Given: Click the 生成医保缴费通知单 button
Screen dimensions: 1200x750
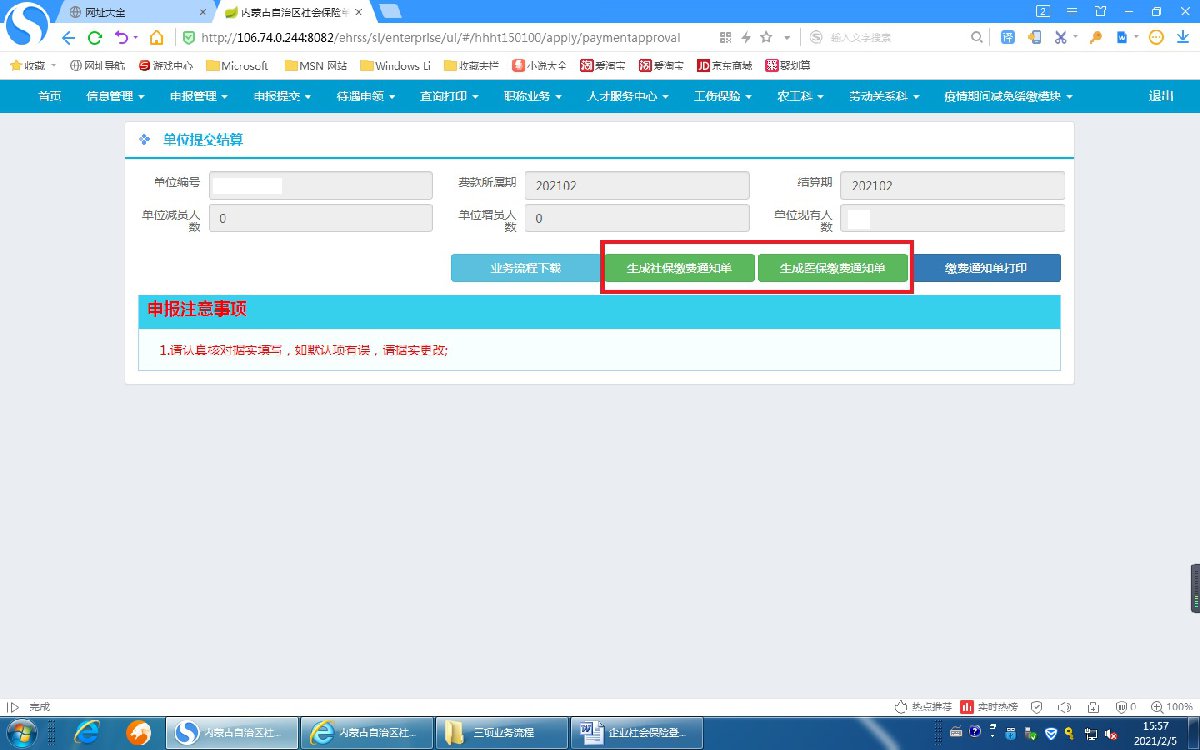Looking at the screenshot, I should [832, 268].
